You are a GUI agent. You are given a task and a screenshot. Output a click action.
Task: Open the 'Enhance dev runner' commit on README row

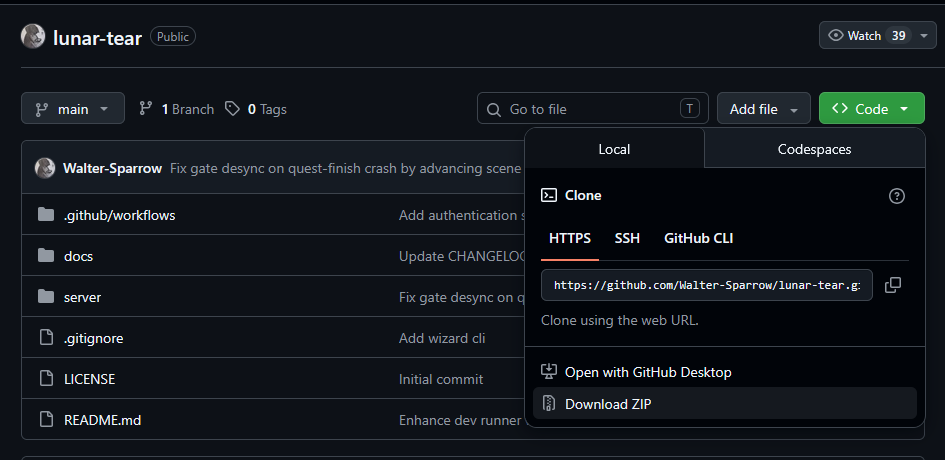tap(460, 420)
